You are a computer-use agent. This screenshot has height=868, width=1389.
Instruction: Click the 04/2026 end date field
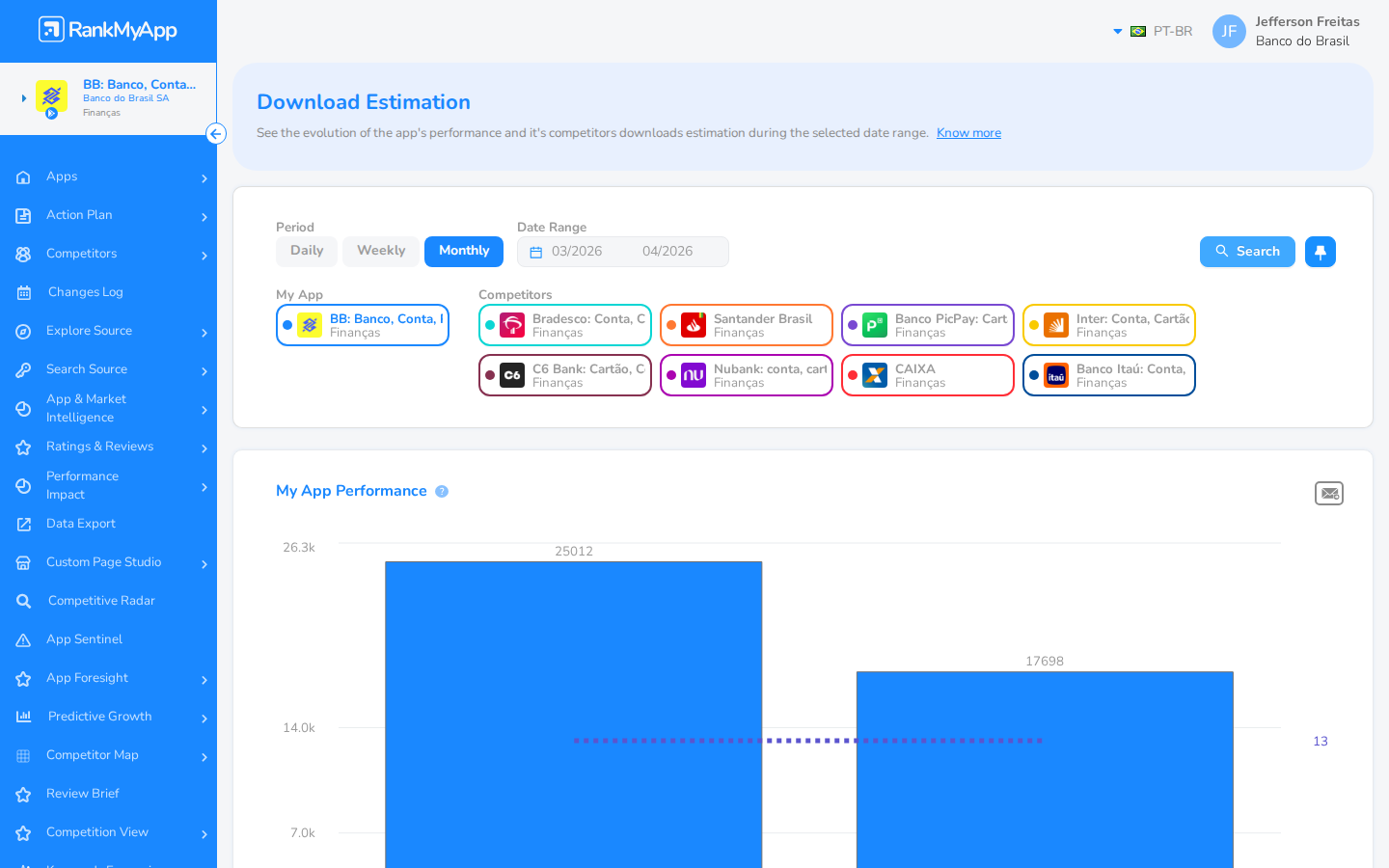point(667,252)
